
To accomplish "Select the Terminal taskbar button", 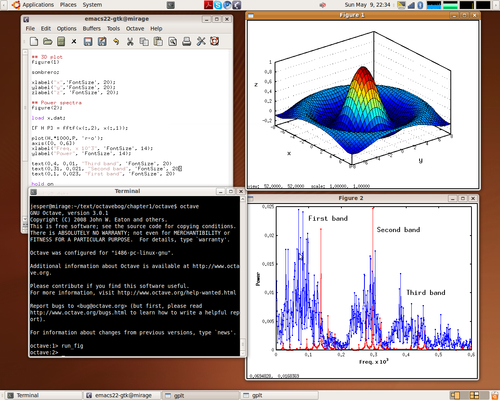I will coord(43,395).
